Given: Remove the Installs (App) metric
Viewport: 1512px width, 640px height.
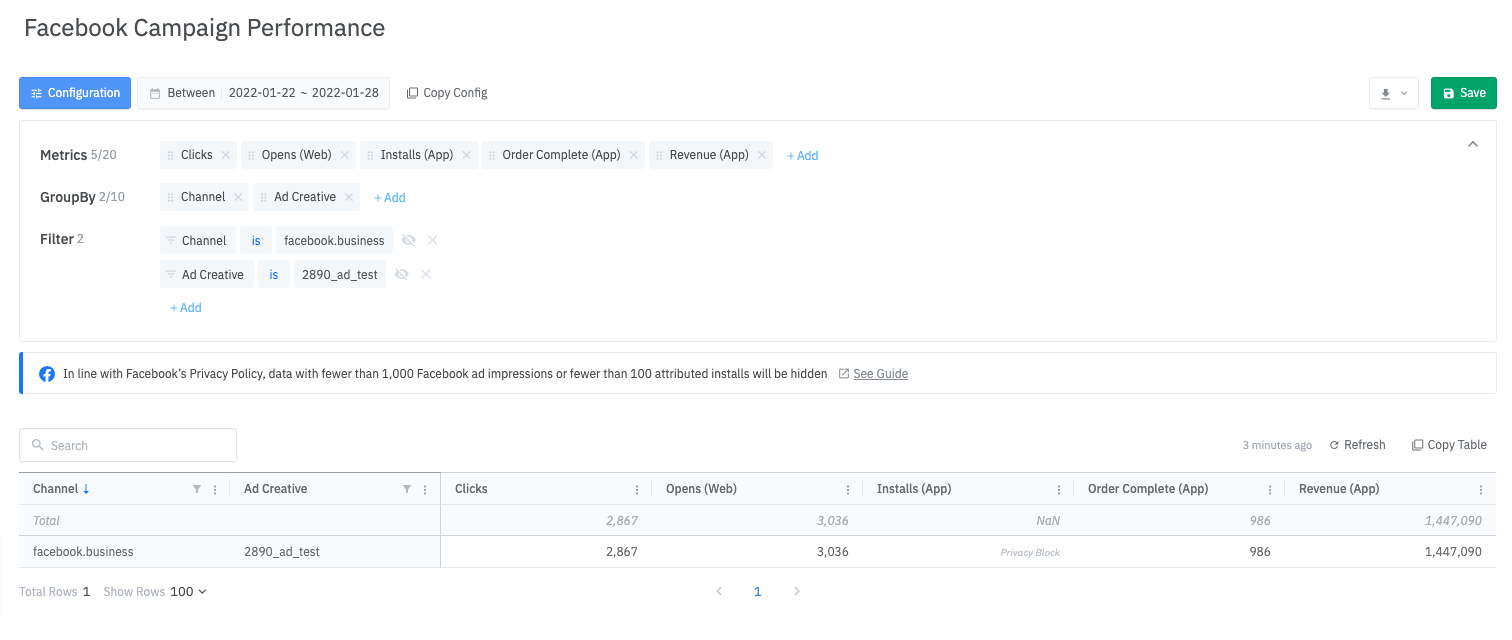Looking at the screenshot, I should tap(467, 155).
